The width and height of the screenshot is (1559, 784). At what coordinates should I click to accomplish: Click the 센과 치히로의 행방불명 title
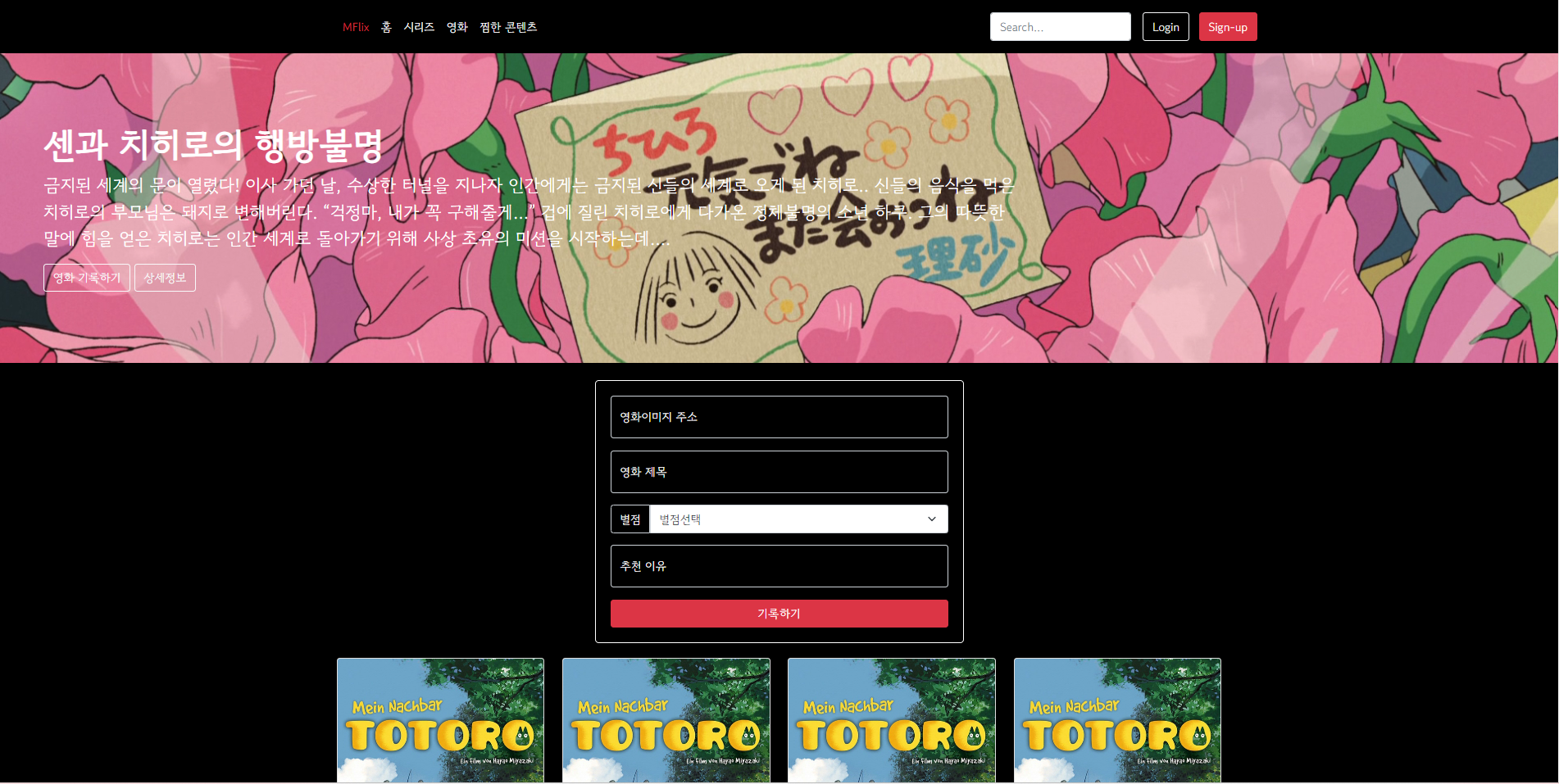click(213, 145)
